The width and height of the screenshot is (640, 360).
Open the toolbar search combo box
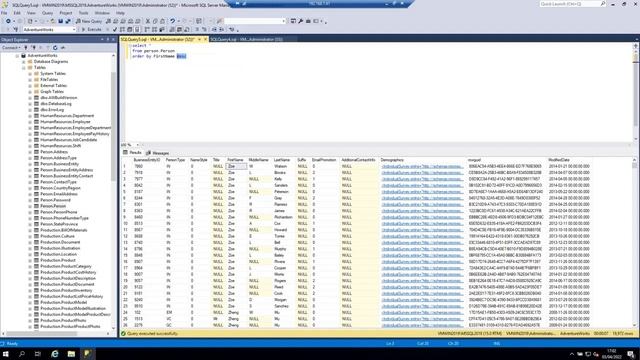point(255,21)
